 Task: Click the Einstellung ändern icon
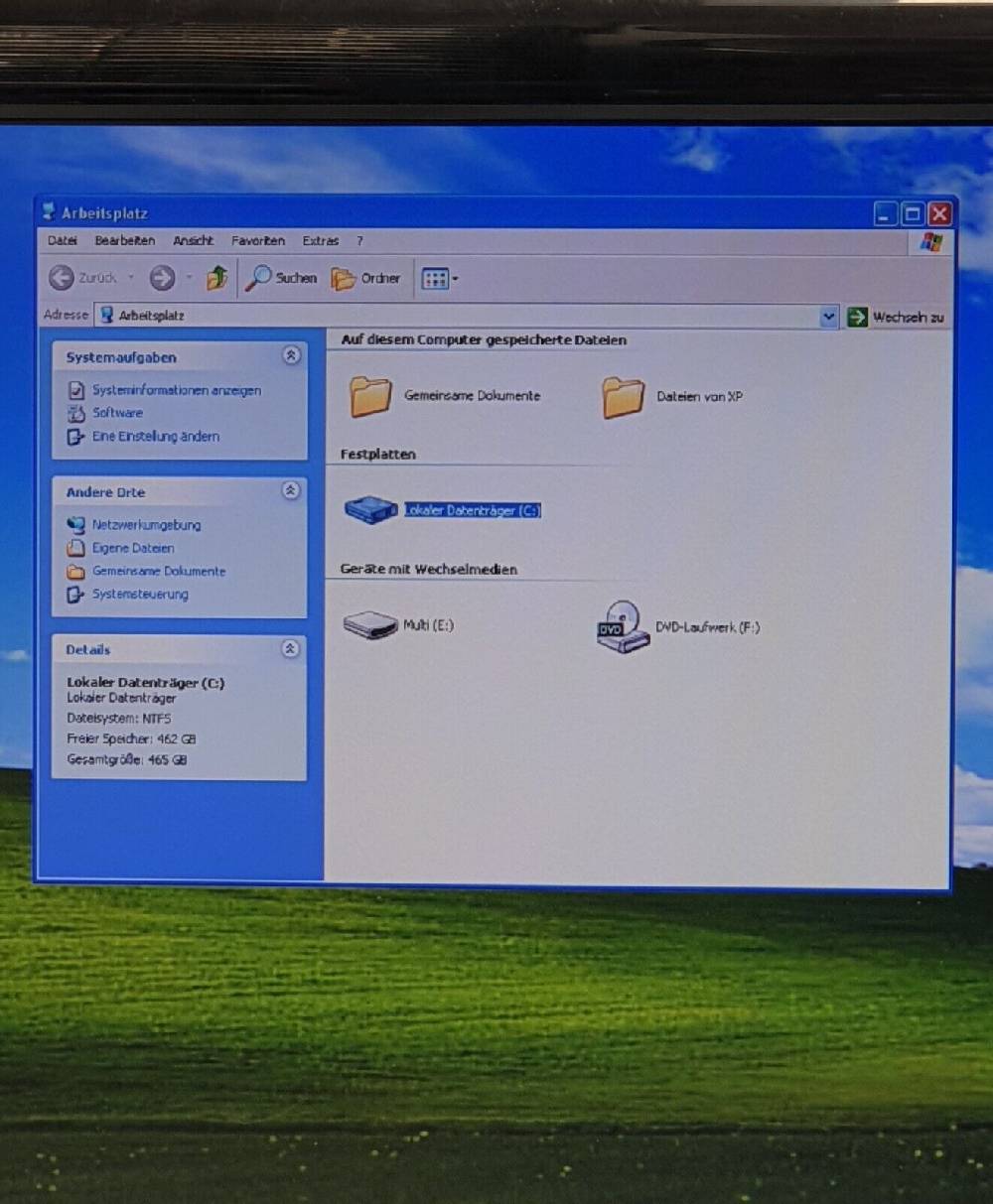click(75, 437)
